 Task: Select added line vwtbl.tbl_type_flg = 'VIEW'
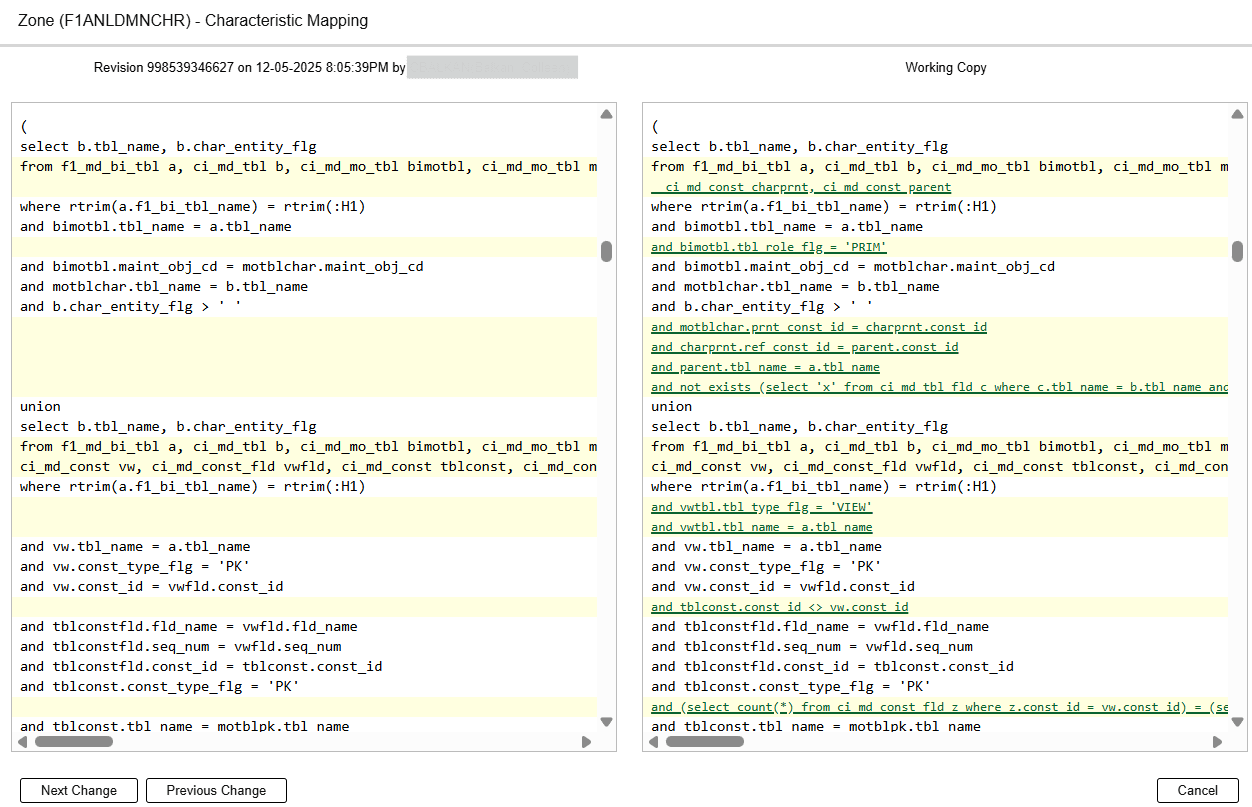point(761,507)
